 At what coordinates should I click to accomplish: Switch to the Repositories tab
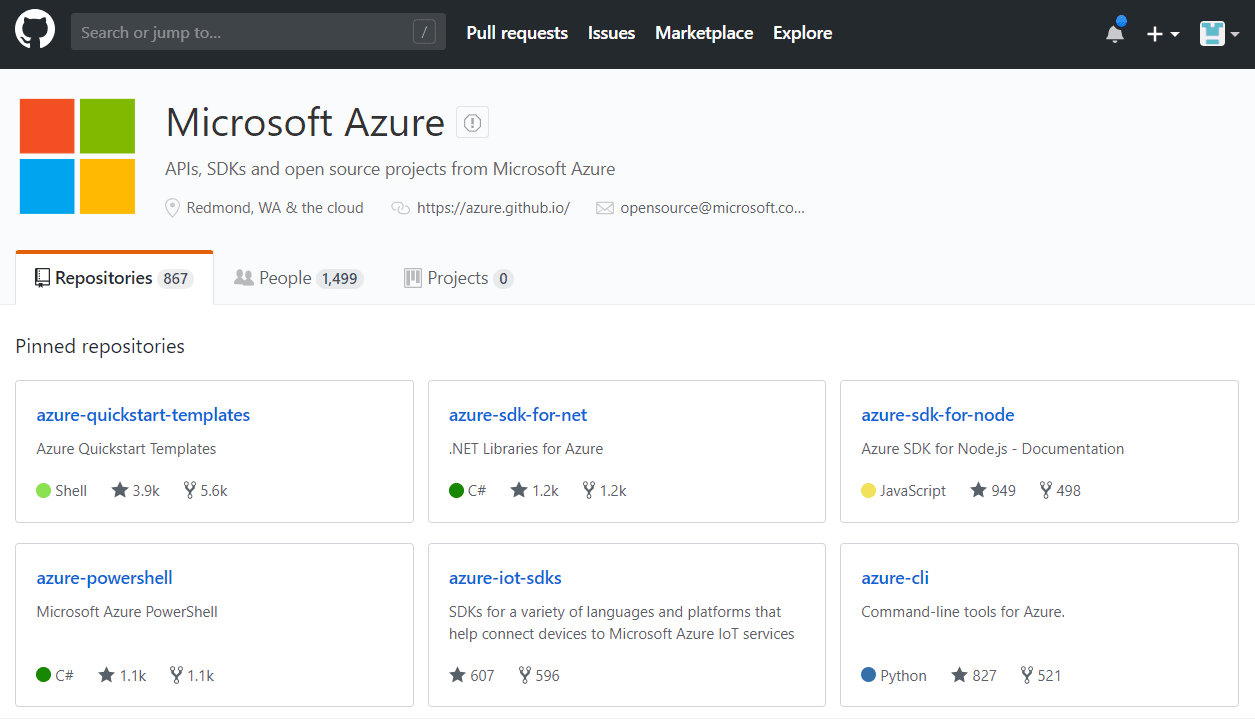pyautogui.click(x=114, y=278)
